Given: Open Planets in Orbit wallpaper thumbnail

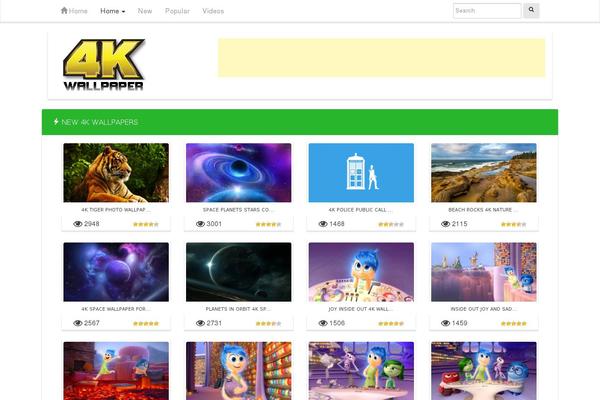Looking at the screenshot, I should tap(238, 272).
